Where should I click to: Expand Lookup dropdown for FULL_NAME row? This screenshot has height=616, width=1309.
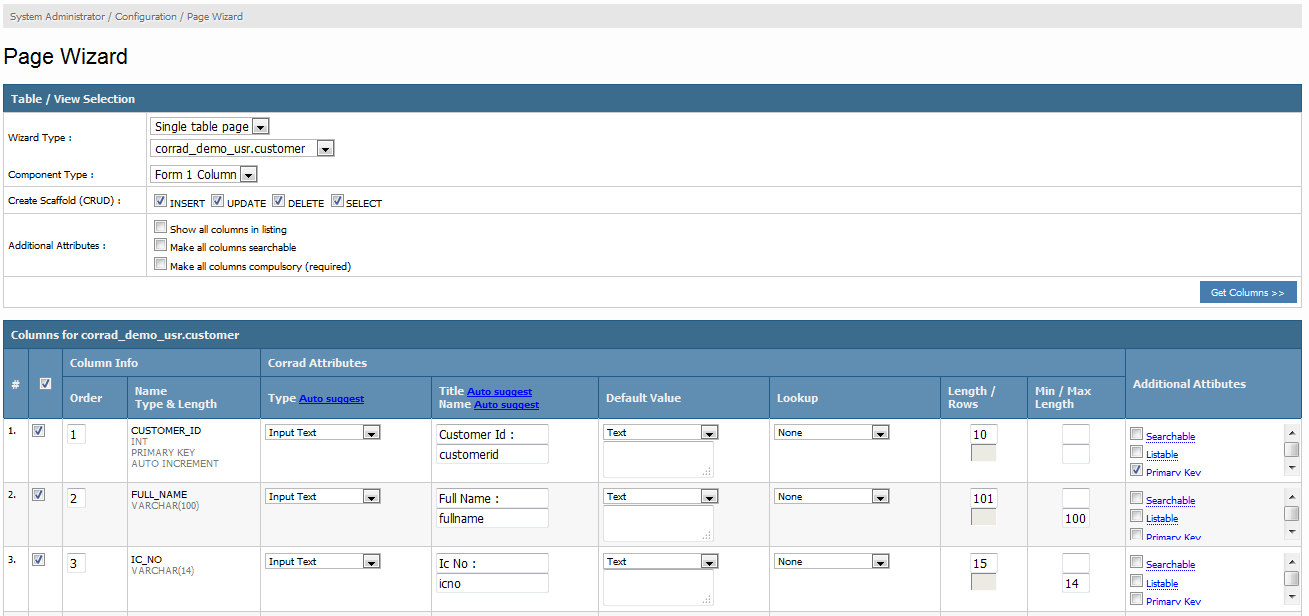click(831, 497)
